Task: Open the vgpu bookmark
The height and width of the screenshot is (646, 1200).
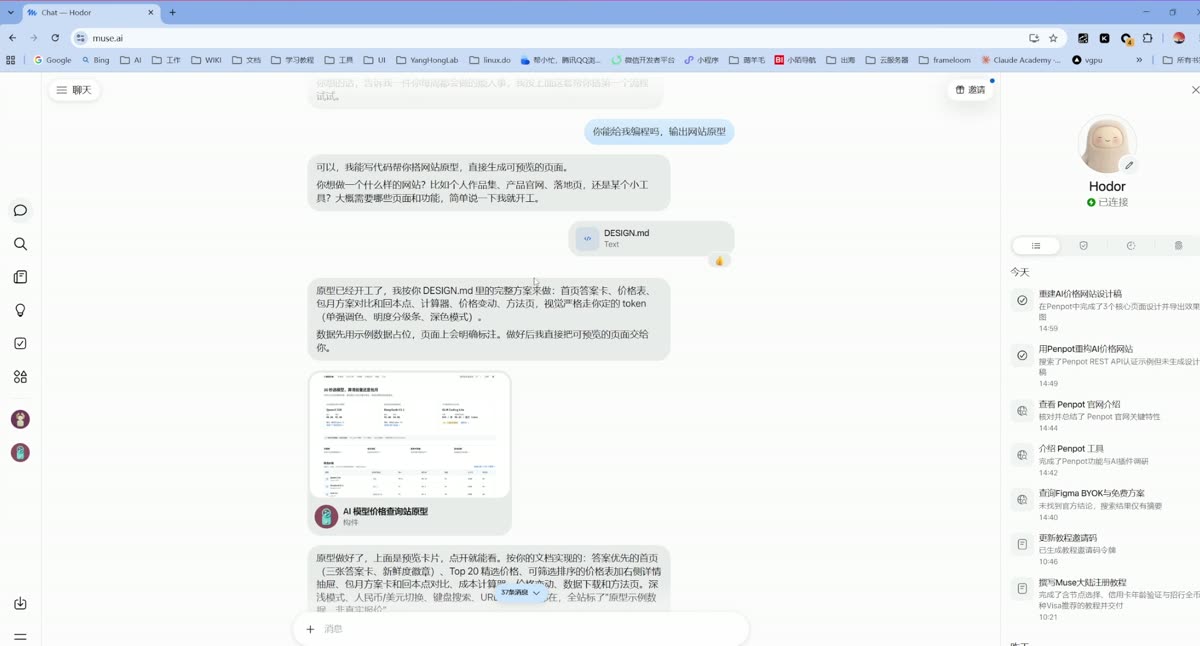Action: 1089,60
